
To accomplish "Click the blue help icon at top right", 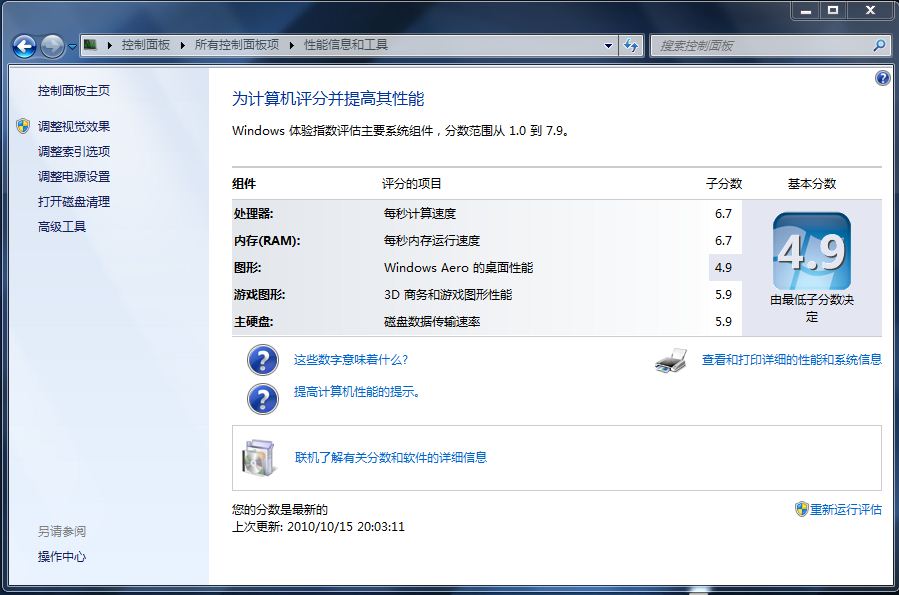I will (882, 78).
